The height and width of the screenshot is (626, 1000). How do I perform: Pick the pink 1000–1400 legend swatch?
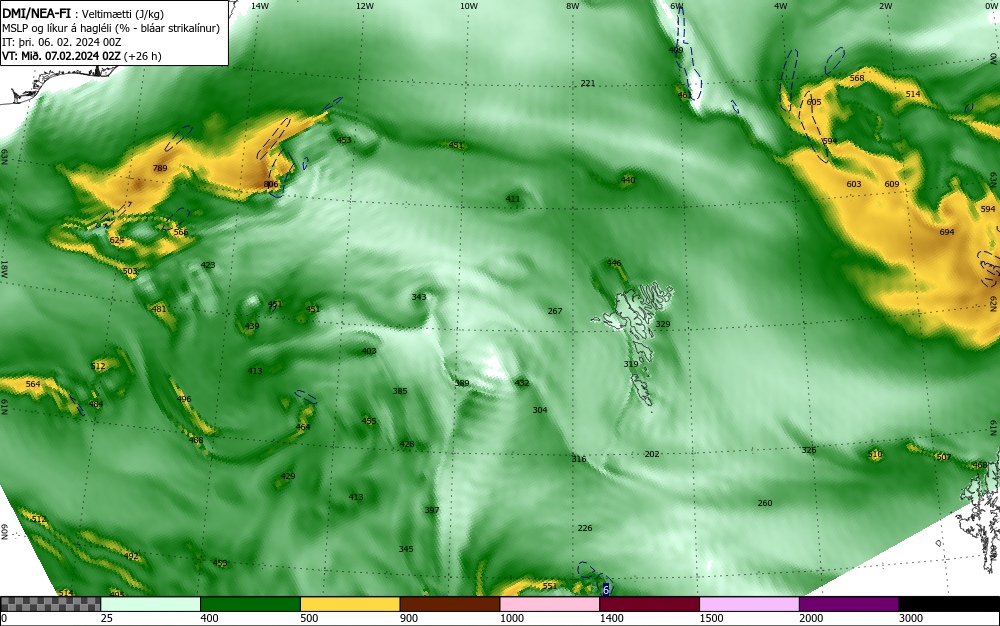[550, 604]
